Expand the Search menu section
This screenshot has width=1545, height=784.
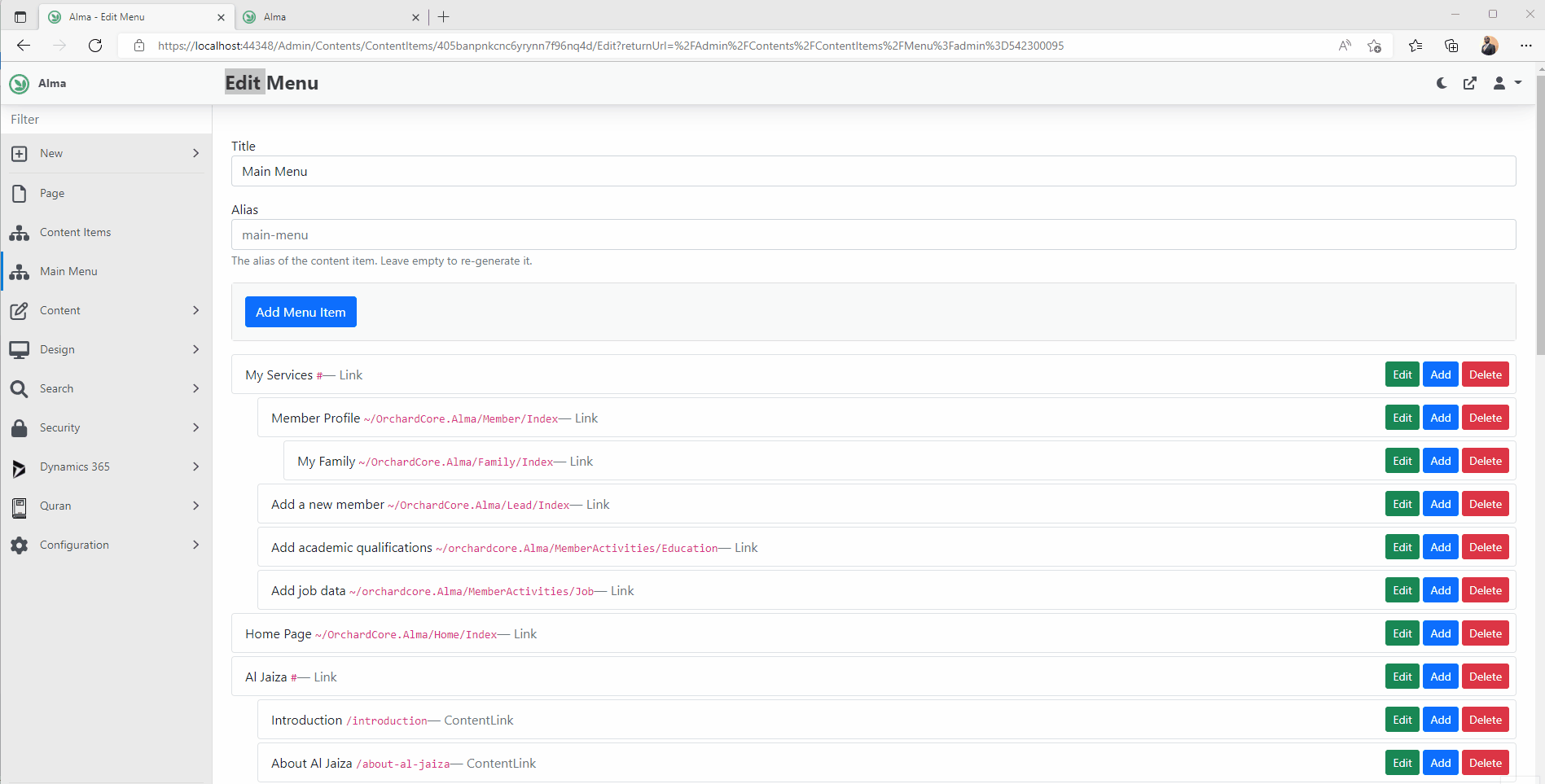click(x=55, y=388)
